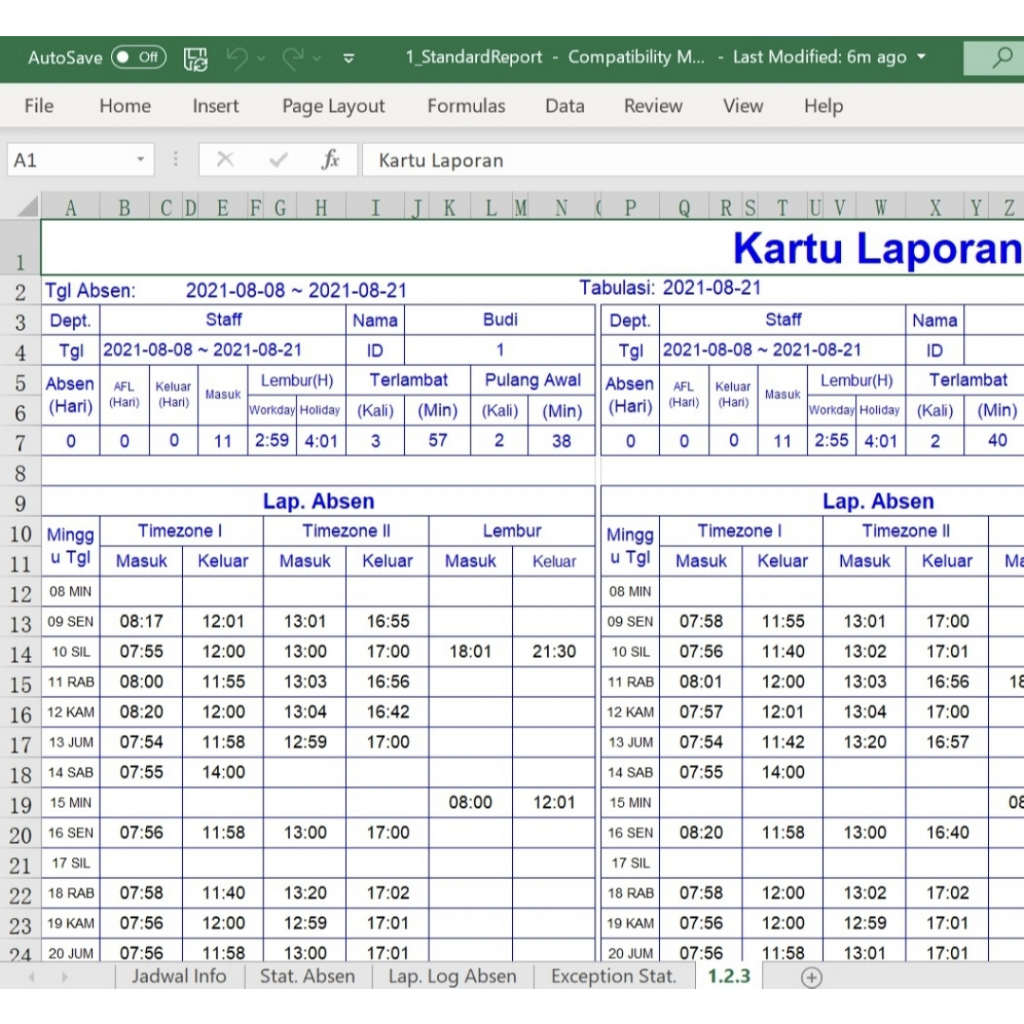Expand the Last Modified file info dropdown
This screenshot has width=1024, height=1024.
921,57
